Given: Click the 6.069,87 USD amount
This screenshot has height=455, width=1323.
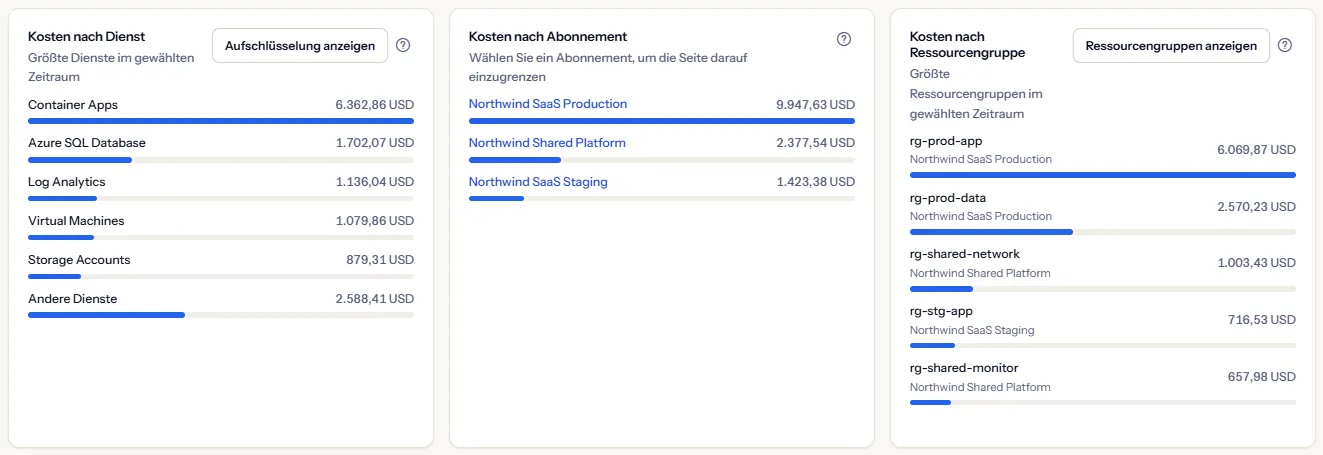Looking at the screenshot, I should (1256, 150).
